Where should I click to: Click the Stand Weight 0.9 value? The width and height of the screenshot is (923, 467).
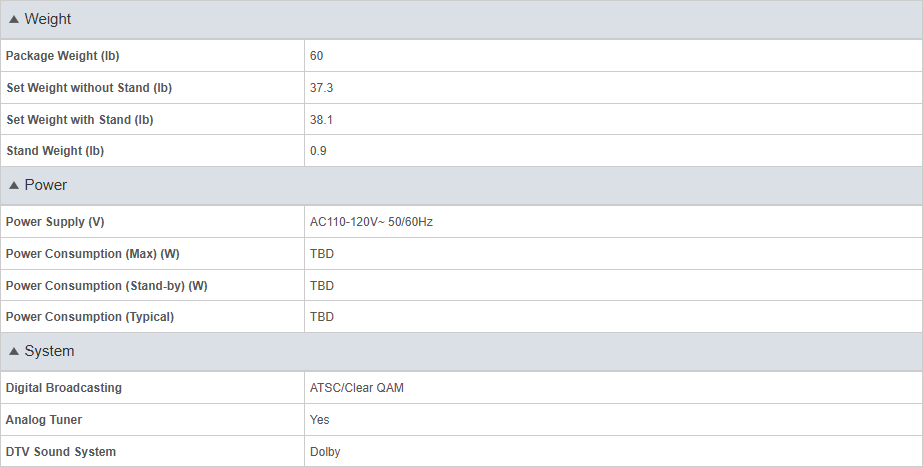pos(318,151)
